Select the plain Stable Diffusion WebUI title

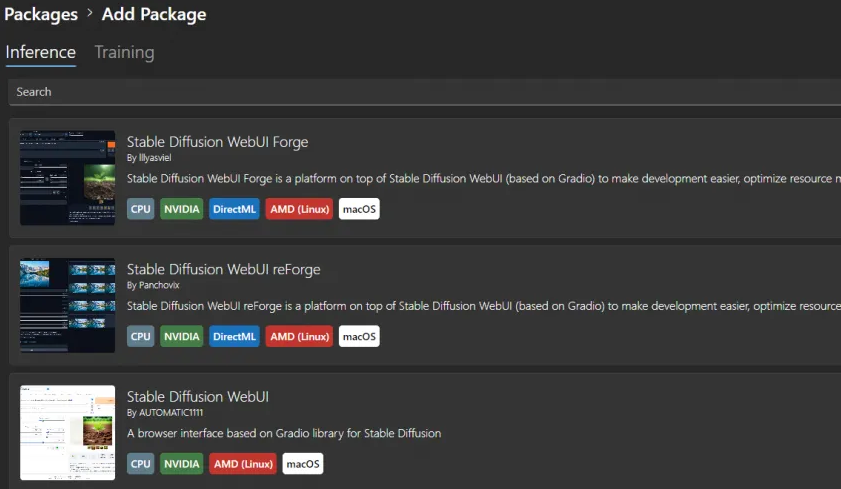pyautogui.click(x=198, y=396)
